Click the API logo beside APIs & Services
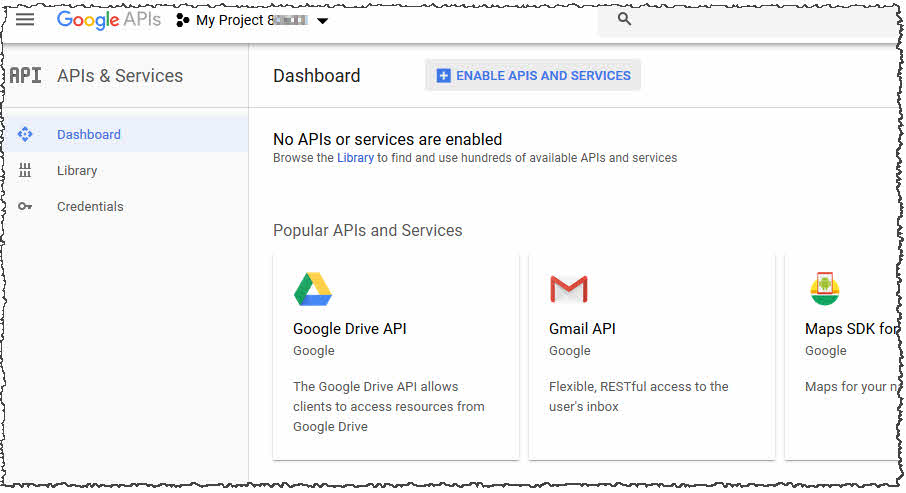The height and width of the screenshot is (493, 906). (x=26, y=76)
